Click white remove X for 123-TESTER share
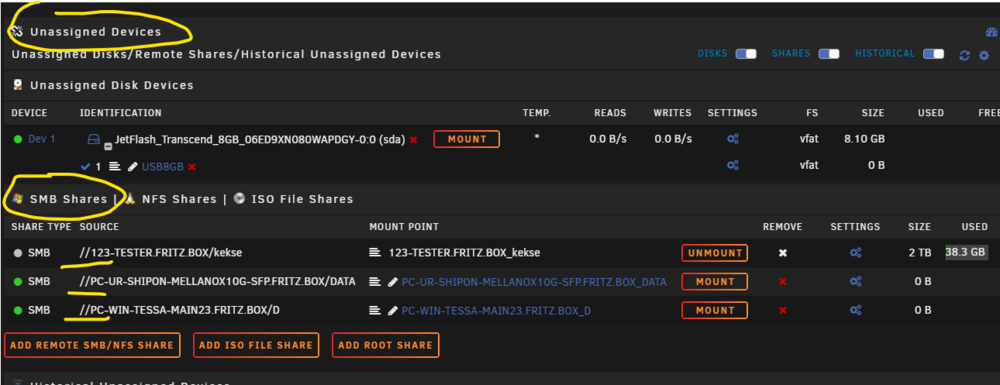Image resolution: width=1000 pixels, height=385 pixels. pos(783,253)
